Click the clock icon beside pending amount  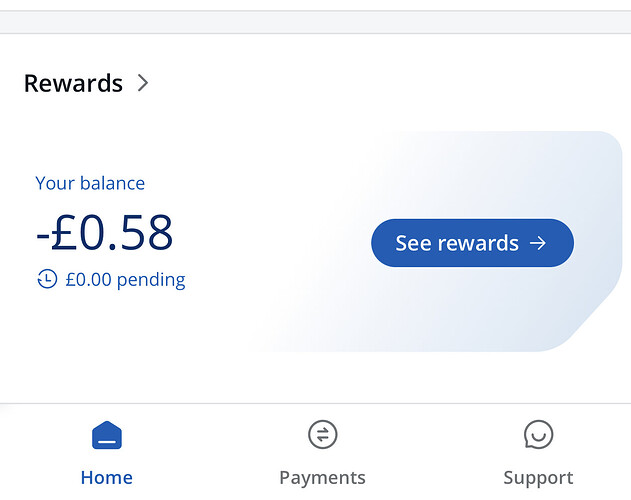click(x=47, y=279)
